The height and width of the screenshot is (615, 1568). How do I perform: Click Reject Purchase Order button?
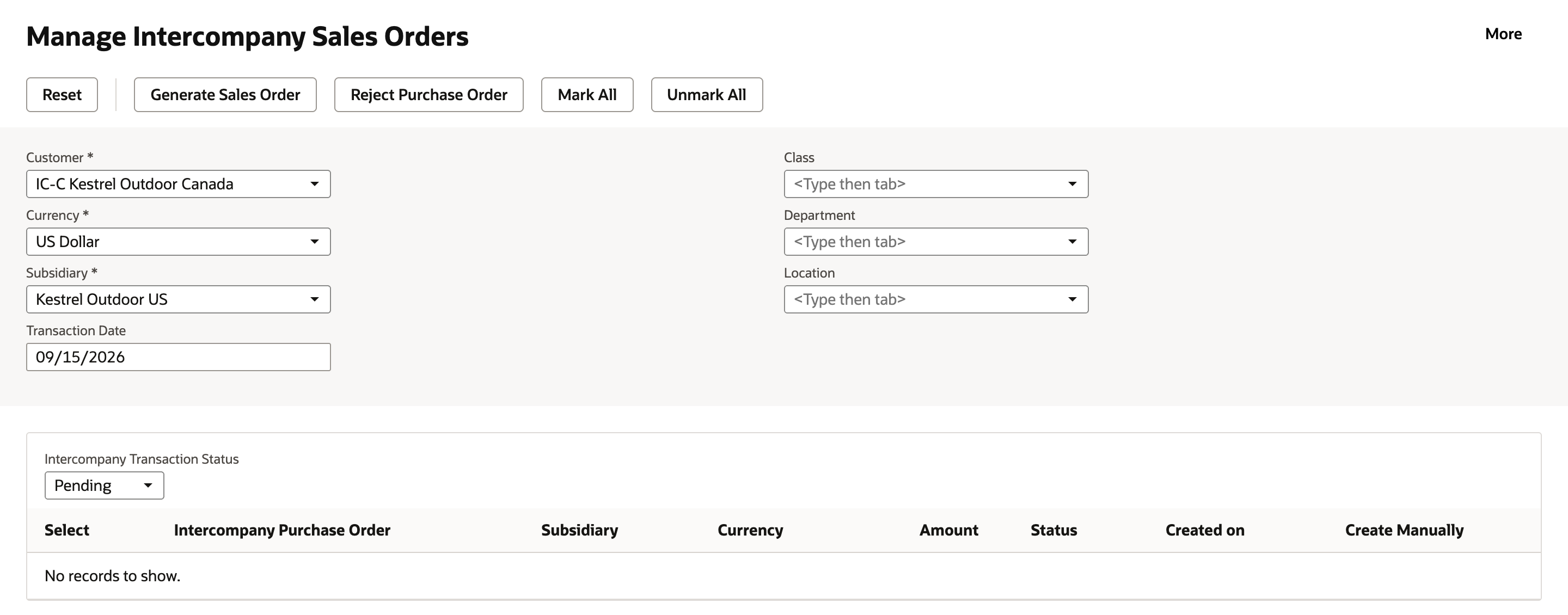click(x=428, y=95)
